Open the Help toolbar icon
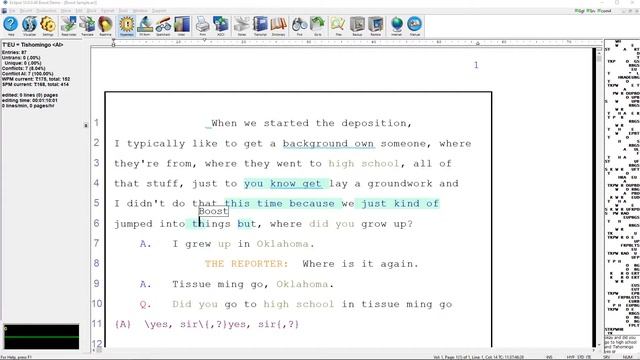 click(x=11, y=26)
